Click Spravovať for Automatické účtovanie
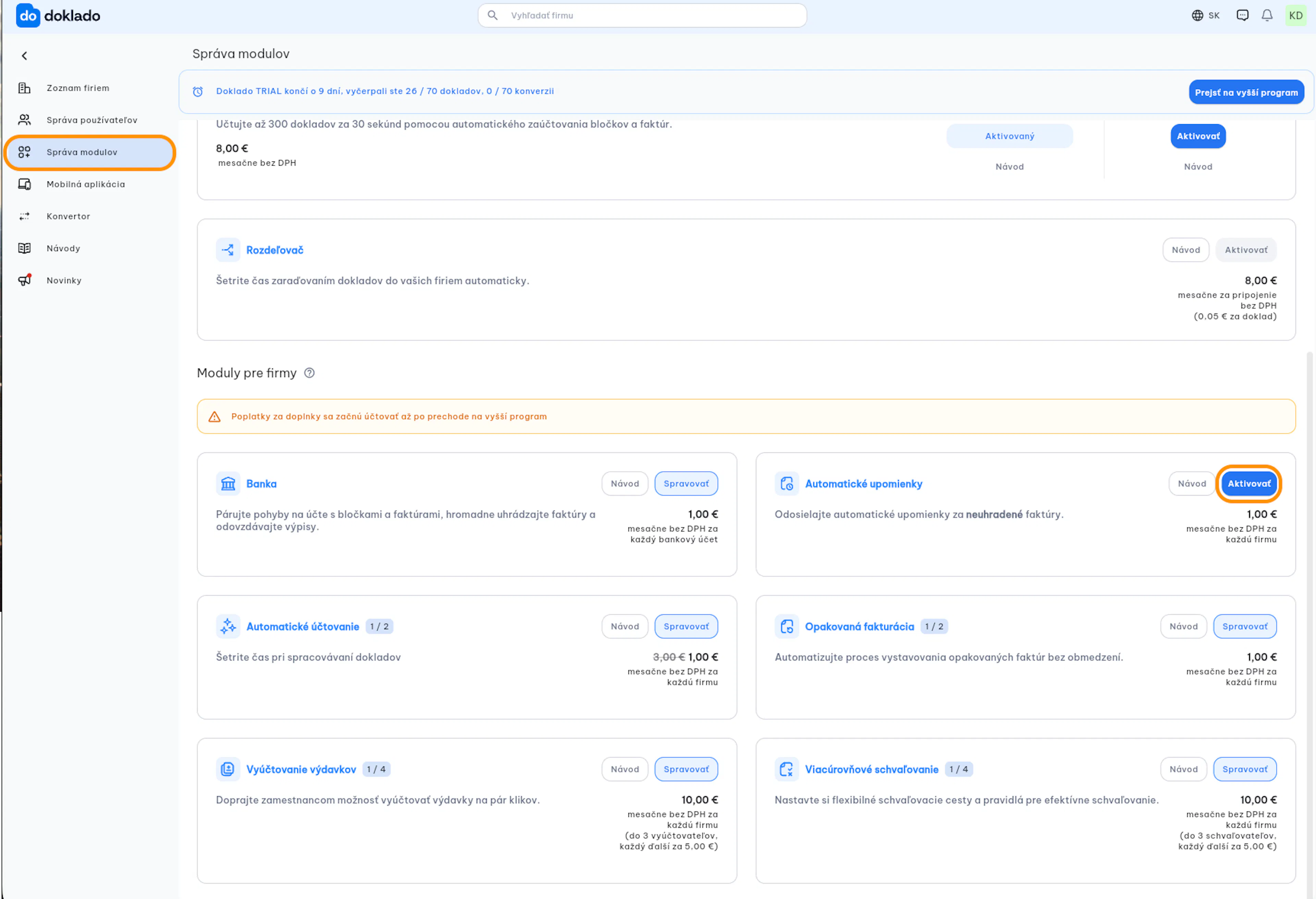 pos(686,626)
